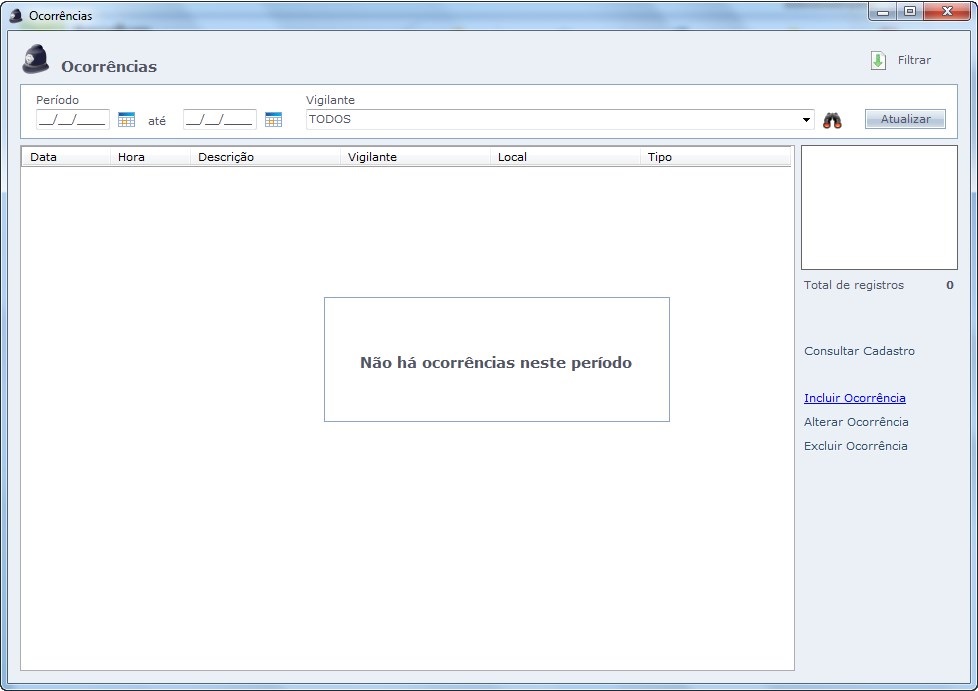
Task: Expand the Vigilante dropdown arrow
Action: tap(806, 120)
